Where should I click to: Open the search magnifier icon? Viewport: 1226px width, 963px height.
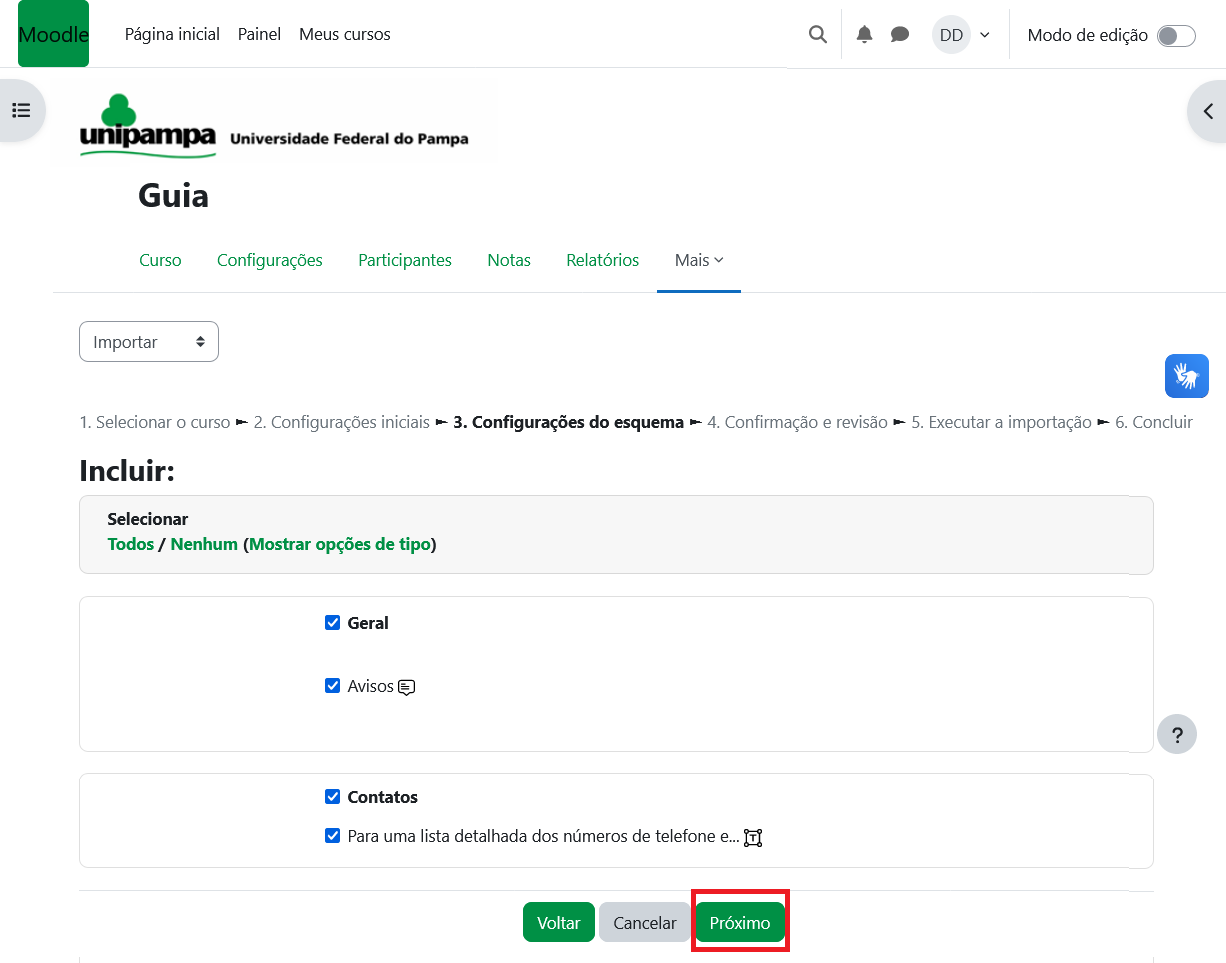pos(817,35)
